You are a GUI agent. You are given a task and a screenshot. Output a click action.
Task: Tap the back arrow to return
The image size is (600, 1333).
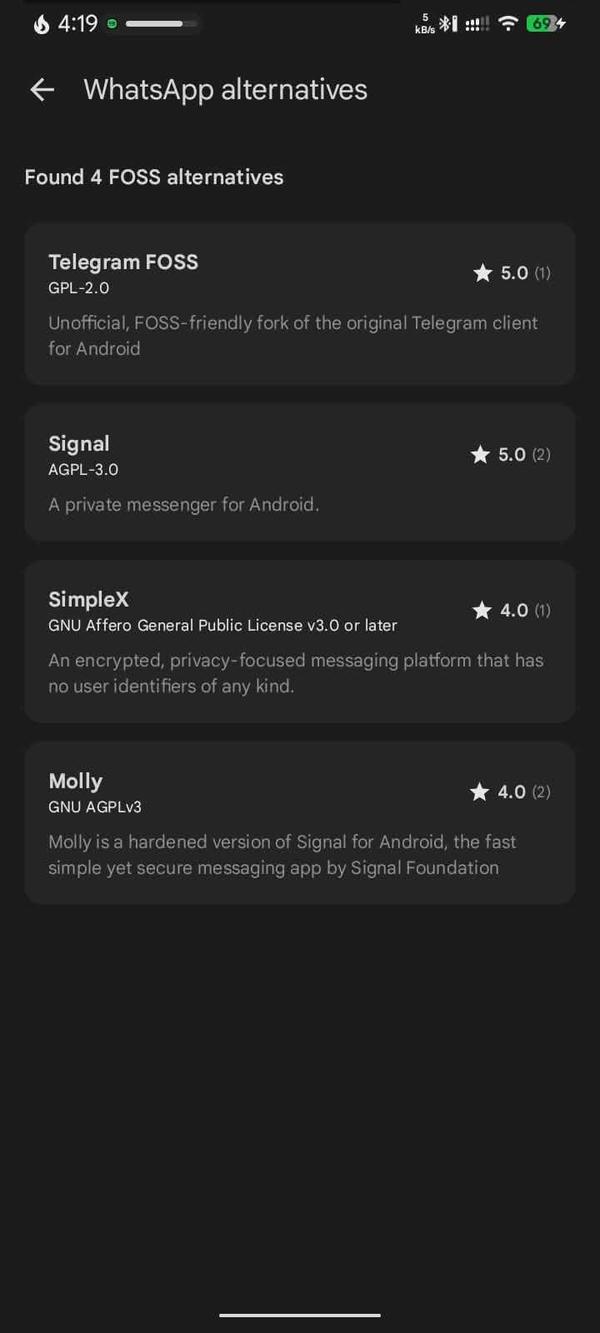click(x=41, y=90)
